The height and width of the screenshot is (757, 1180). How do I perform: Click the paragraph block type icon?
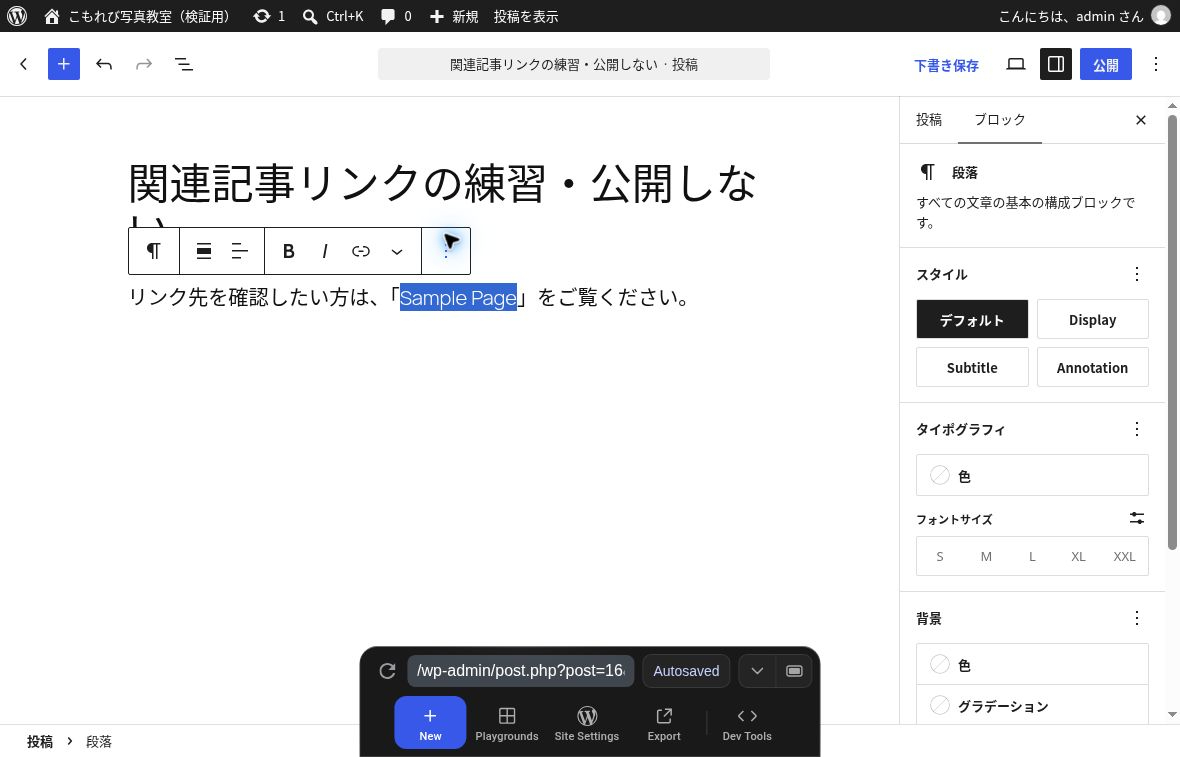(x=154, y=251)
